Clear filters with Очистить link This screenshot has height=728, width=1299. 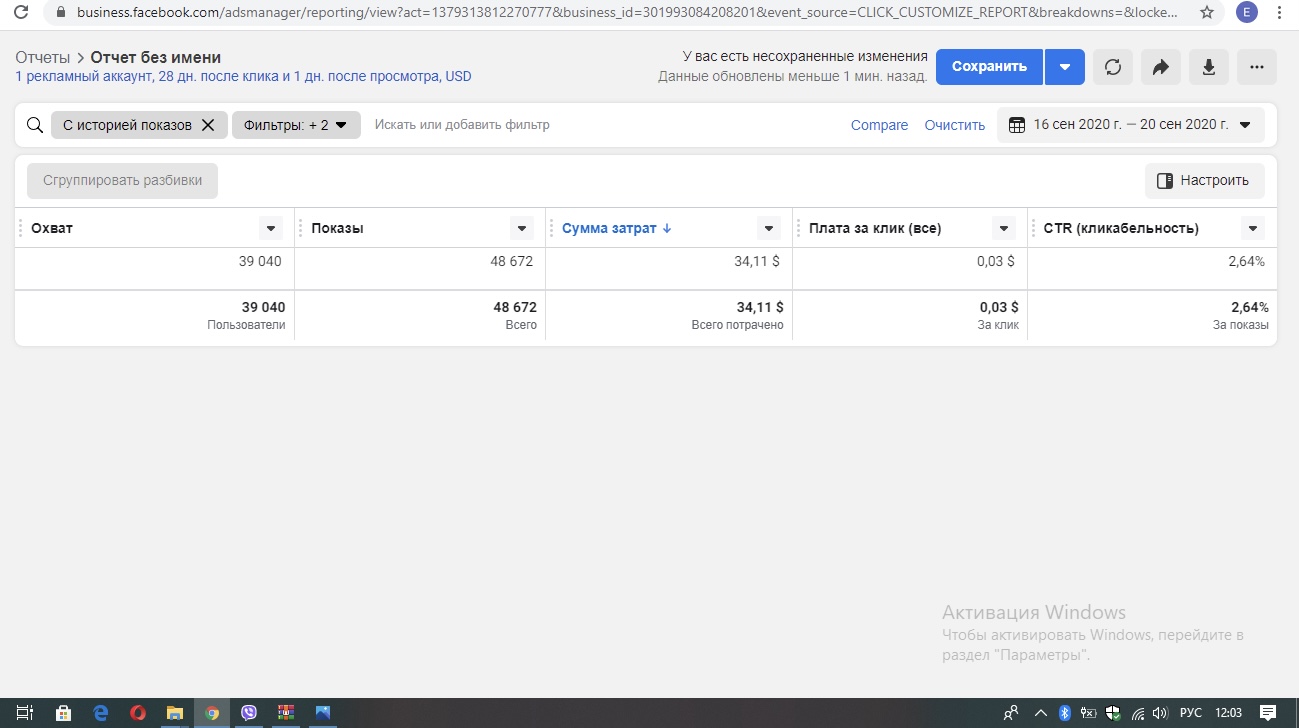[954, 125]
